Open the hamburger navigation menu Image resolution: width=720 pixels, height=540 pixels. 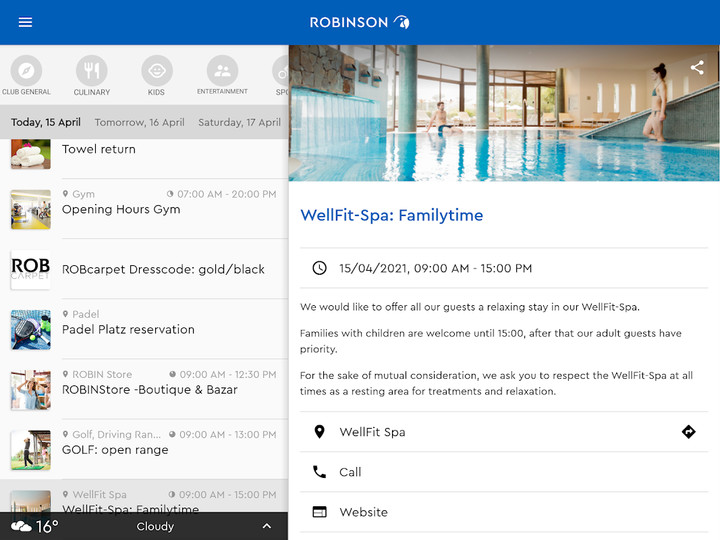[x=25, y=22]
